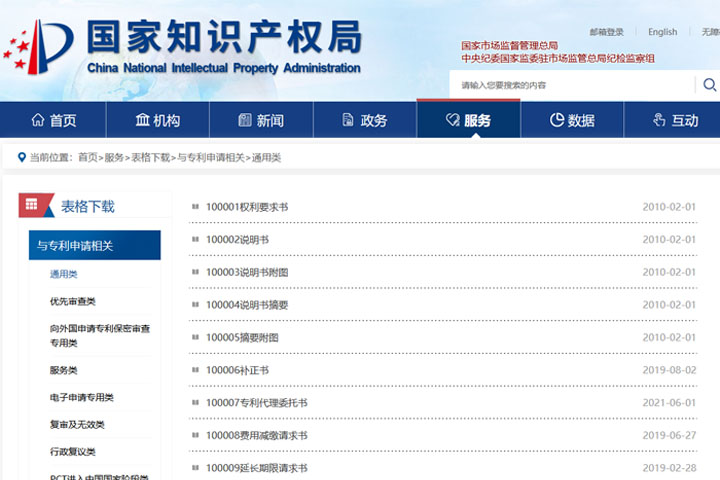Open the 100007专利代理委托书 form link

(x=256, y=403)
